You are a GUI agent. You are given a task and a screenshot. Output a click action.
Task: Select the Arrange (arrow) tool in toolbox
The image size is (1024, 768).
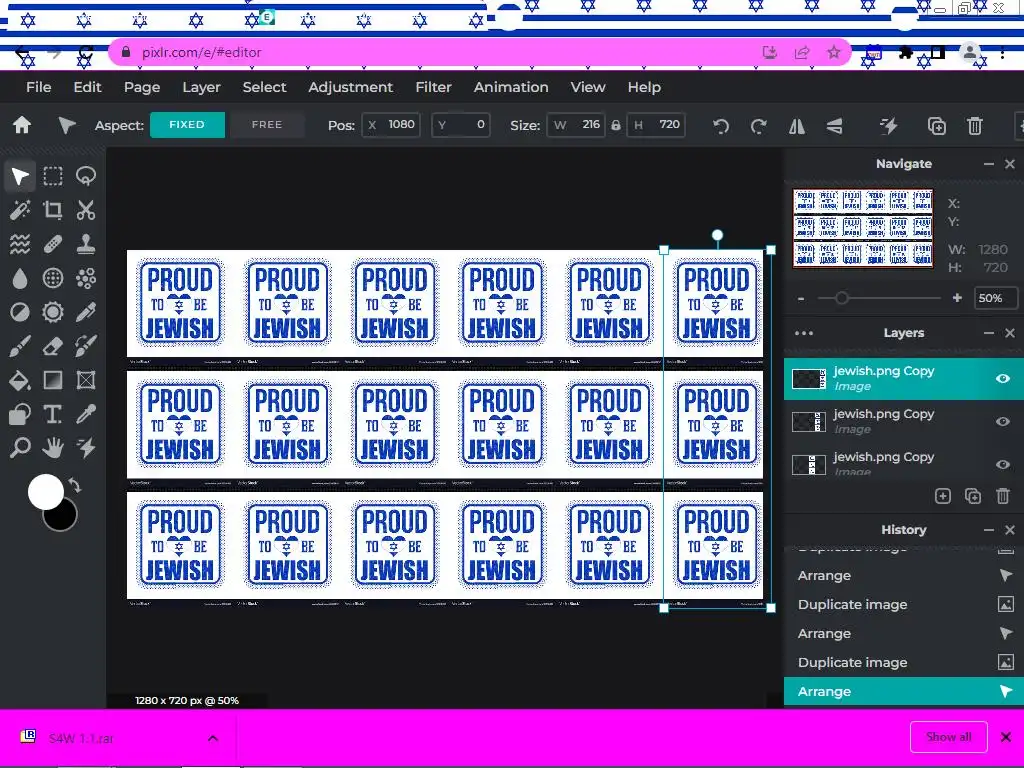20,176
